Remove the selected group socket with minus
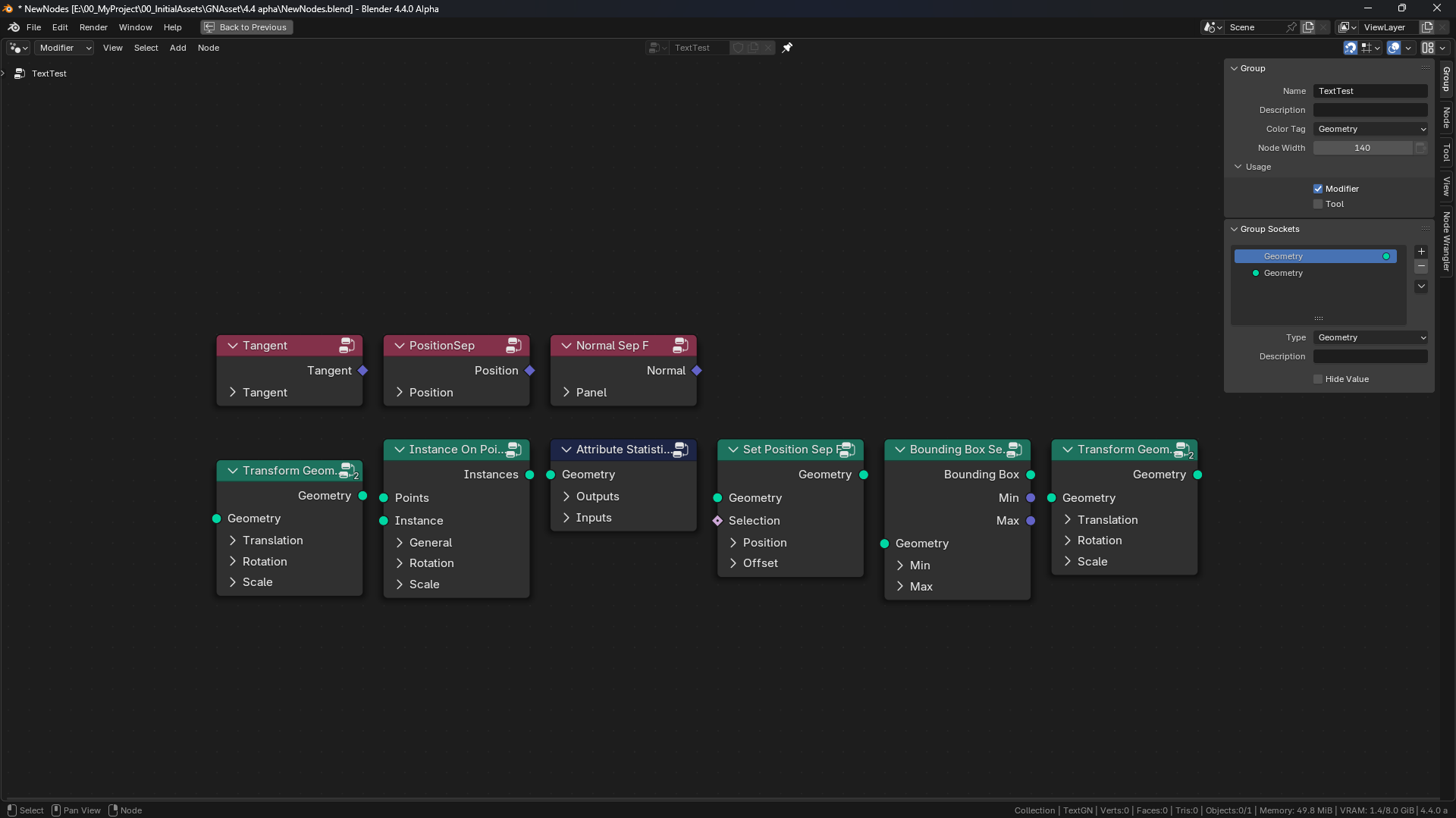This screenshot has height=818, width=1456. click(x=1421, y=267)
